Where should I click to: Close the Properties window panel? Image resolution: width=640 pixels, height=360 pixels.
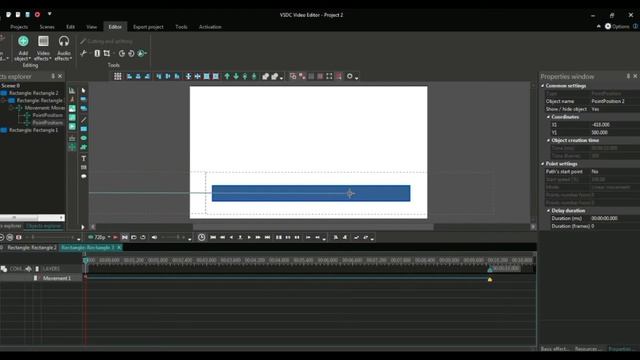pyautogui.click(x=635, y=76)
